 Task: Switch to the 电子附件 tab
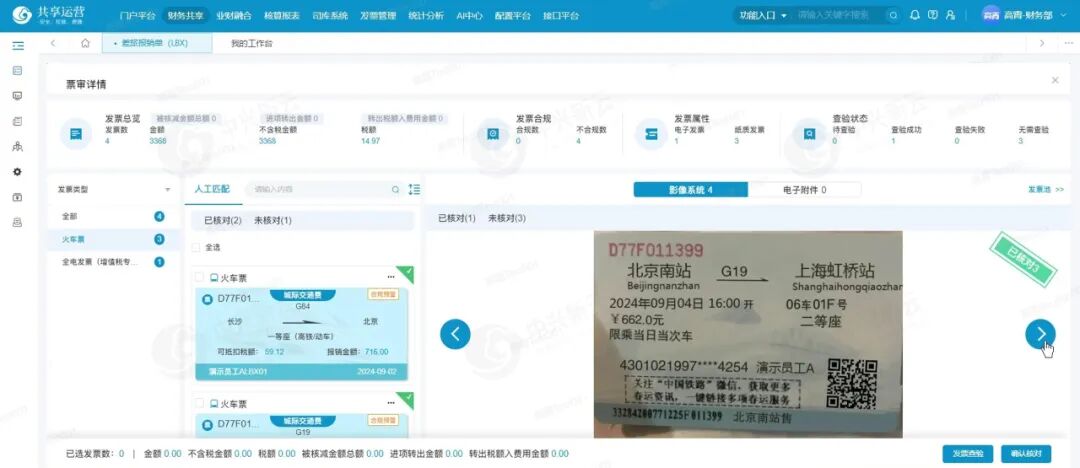(803, 189)
